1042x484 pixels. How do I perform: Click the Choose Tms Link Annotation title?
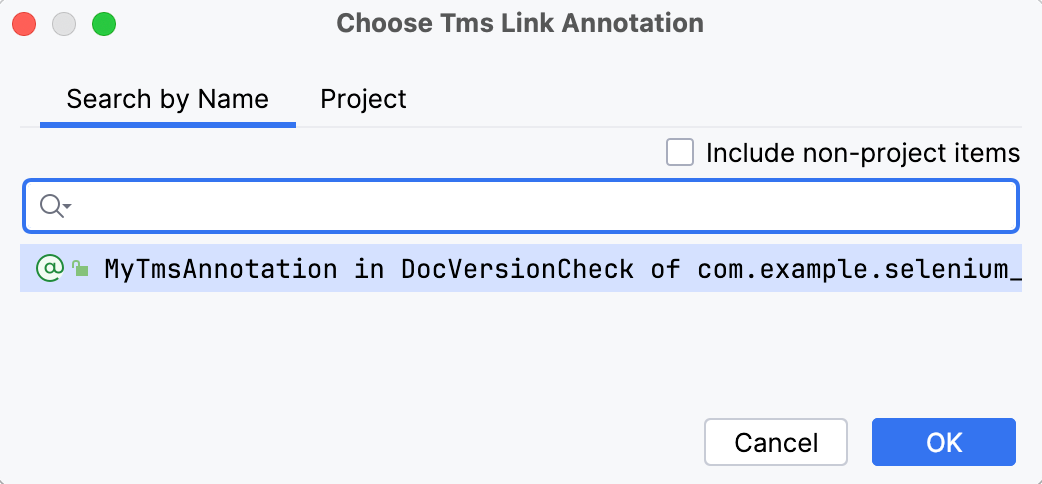click(x=520, y=23)
